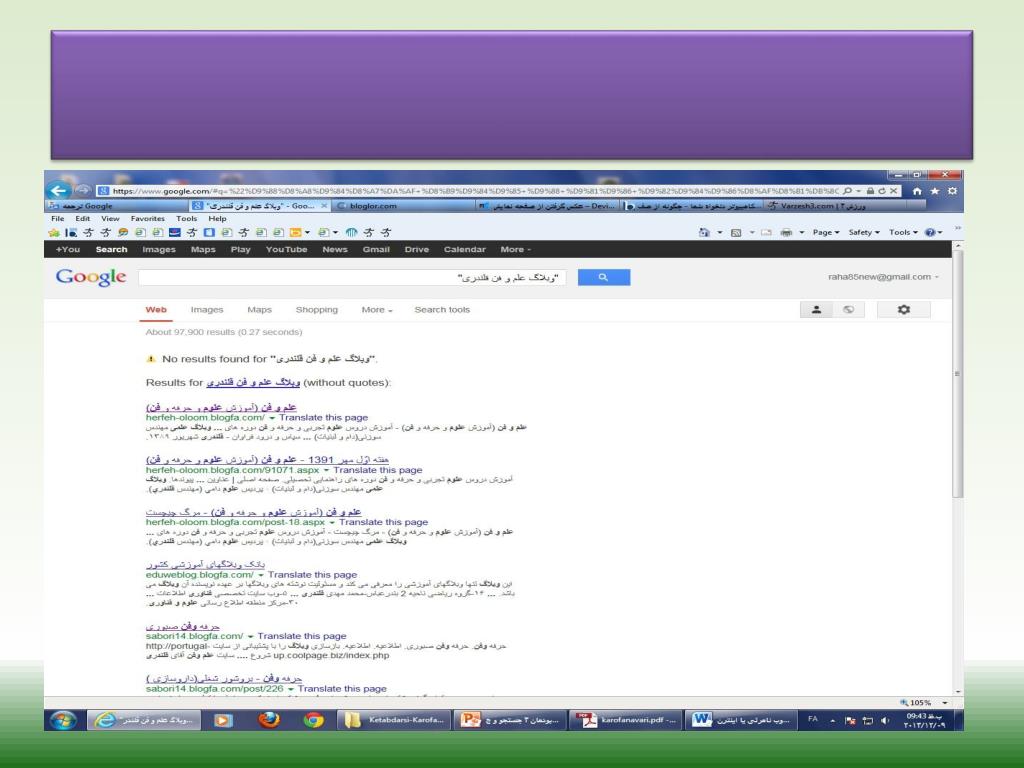Click the printer icon in the command bar

786,232
